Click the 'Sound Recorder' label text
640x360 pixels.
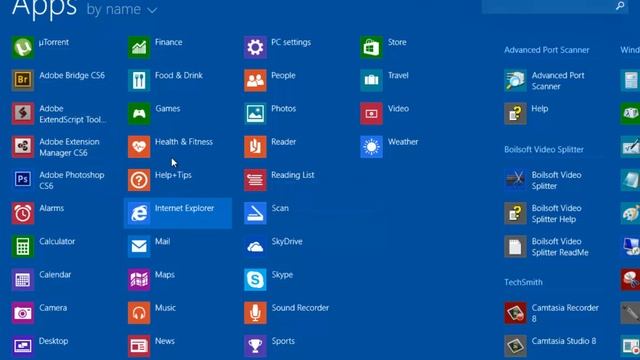pyautogui.click(x=300, y=308)
